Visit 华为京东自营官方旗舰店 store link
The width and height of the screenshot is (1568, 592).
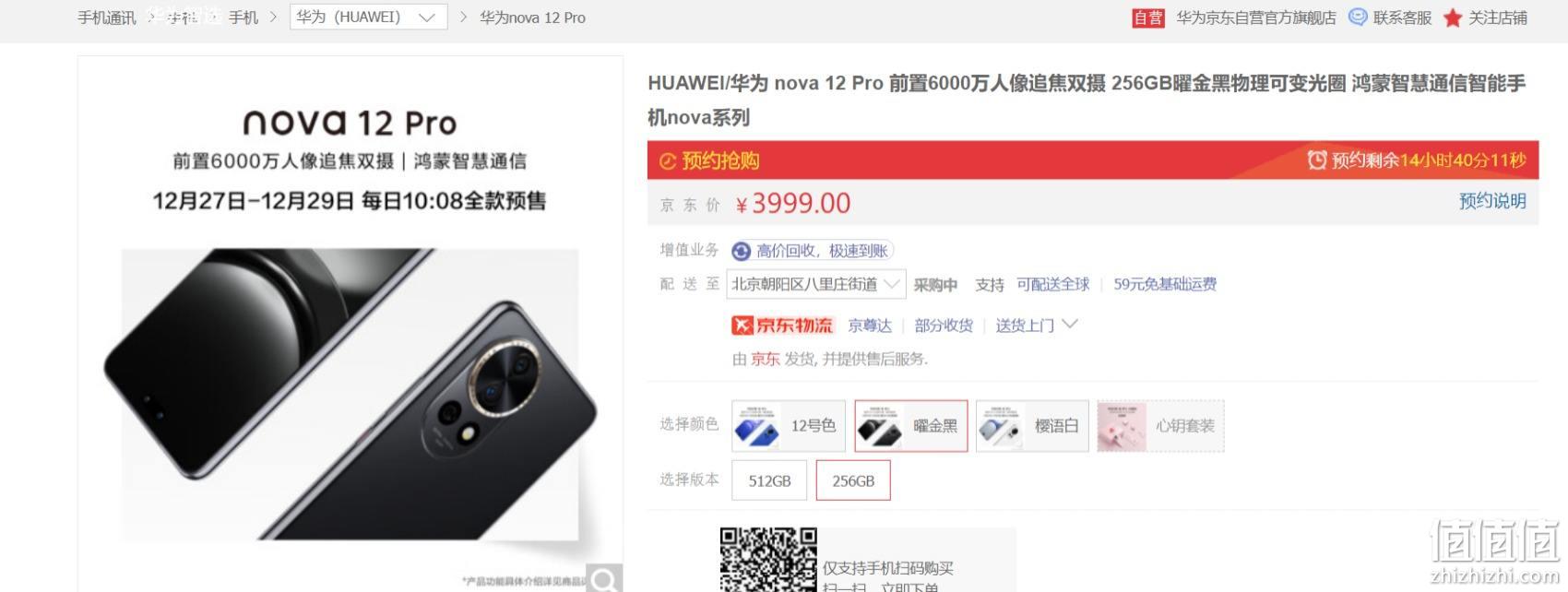tap(1256, 18)
